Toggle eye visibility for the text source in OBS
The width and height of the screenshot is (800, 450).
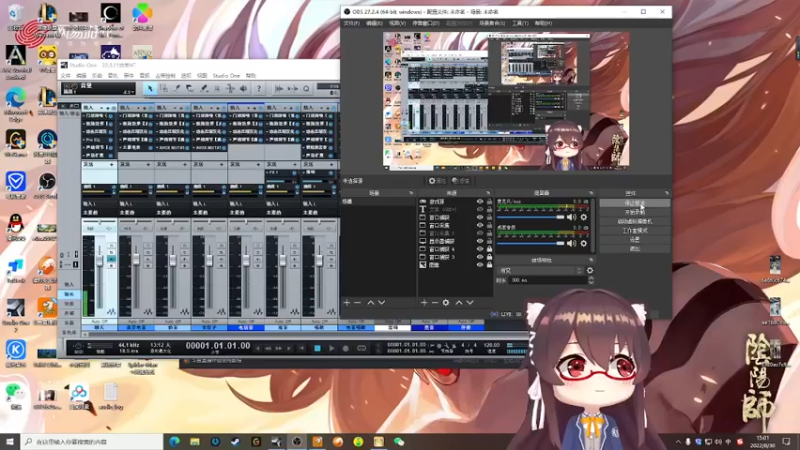[480, 209]
